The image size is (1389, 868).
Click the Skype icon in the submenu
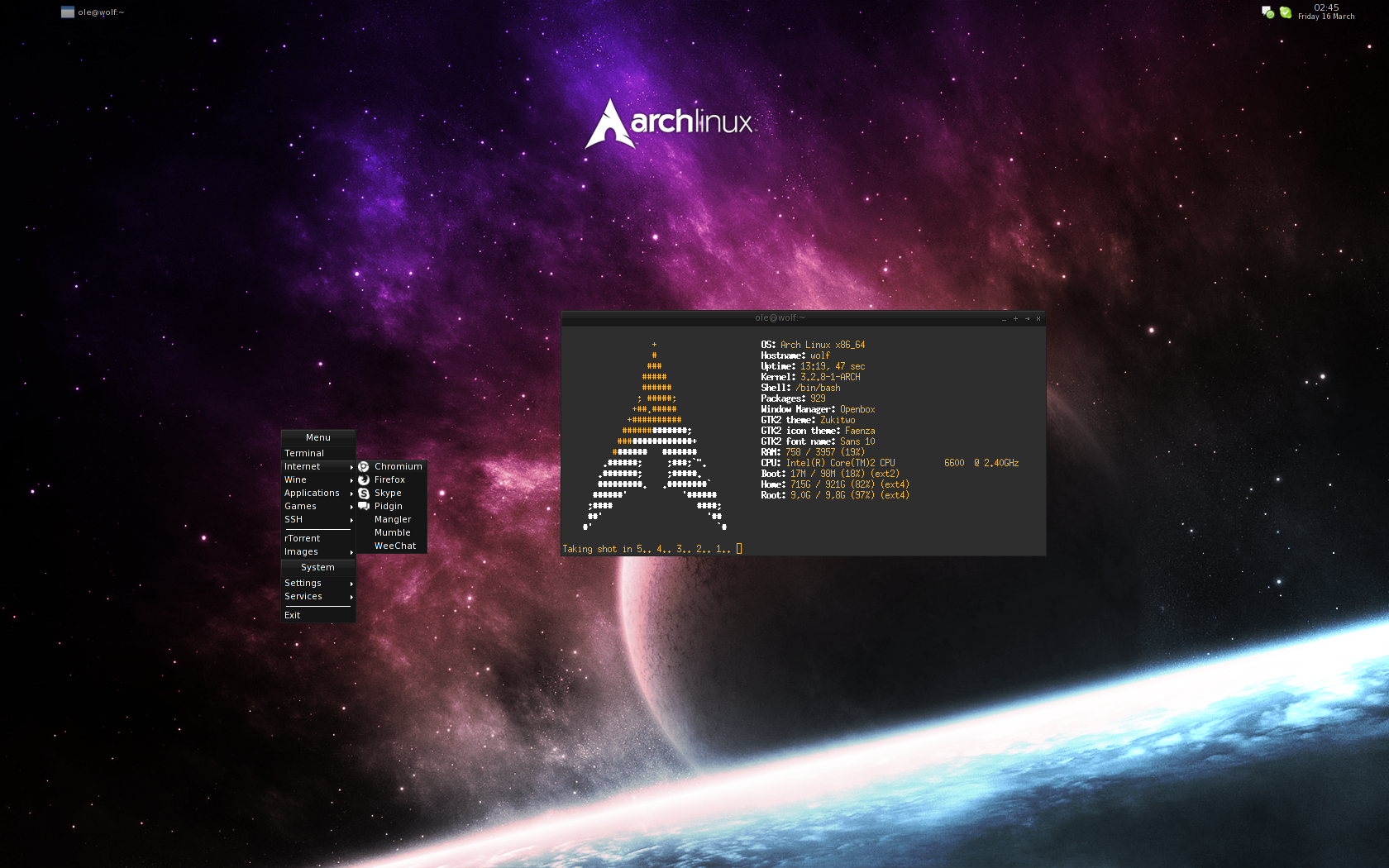tap(364, 494)
